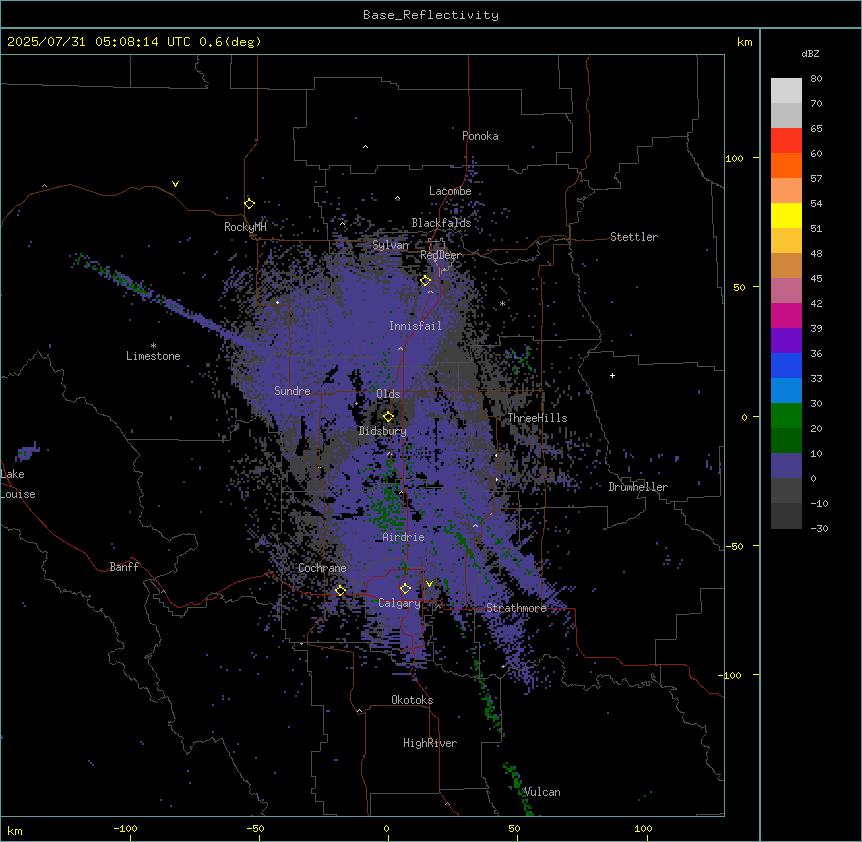Click the Base_Reflectivity title
This screenshot has height=842, width=862.
pyautogui.click(x=431, y=15)
